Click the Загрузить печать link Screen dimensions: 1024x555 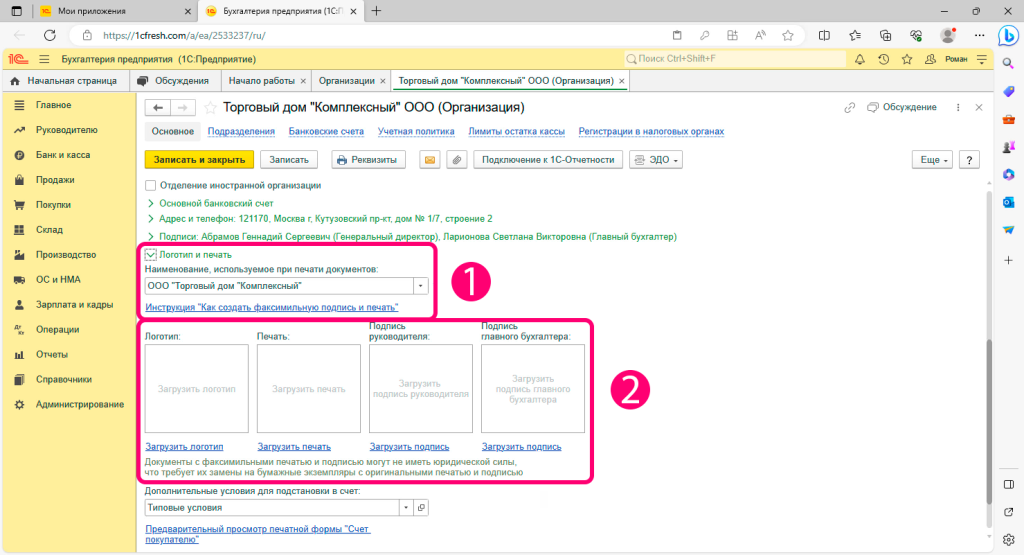click(x=294, y=447)
